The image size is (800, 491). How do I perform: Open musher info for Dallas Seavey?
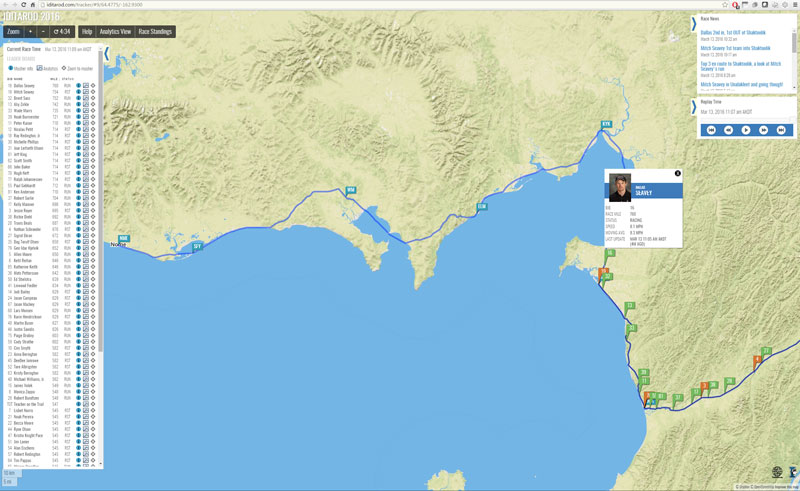(78, 86)
